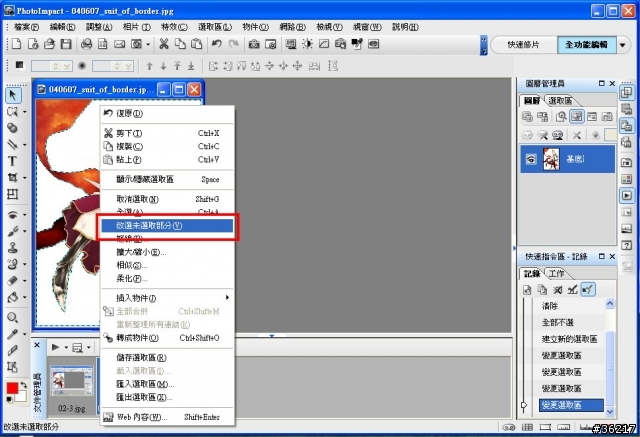Click the Undo arrow toolbar icon
The image size is (640, 437).
point(216,44)
